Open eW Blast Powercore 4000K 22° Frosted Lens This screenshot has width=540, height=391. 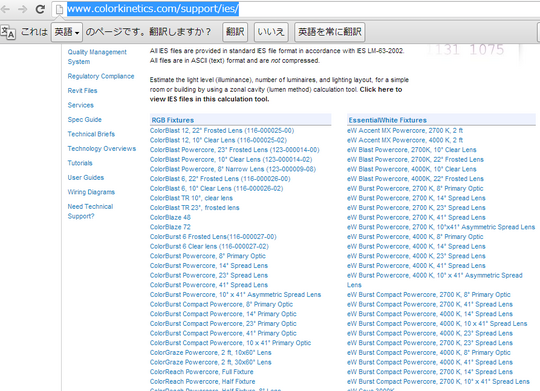coord(415,179)
